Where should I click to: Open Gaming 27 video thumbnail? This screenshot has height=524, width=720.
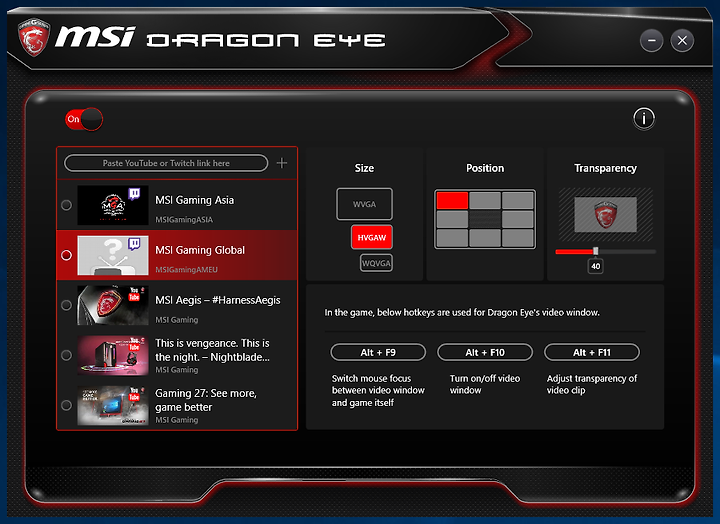click(x=113, y=406)
